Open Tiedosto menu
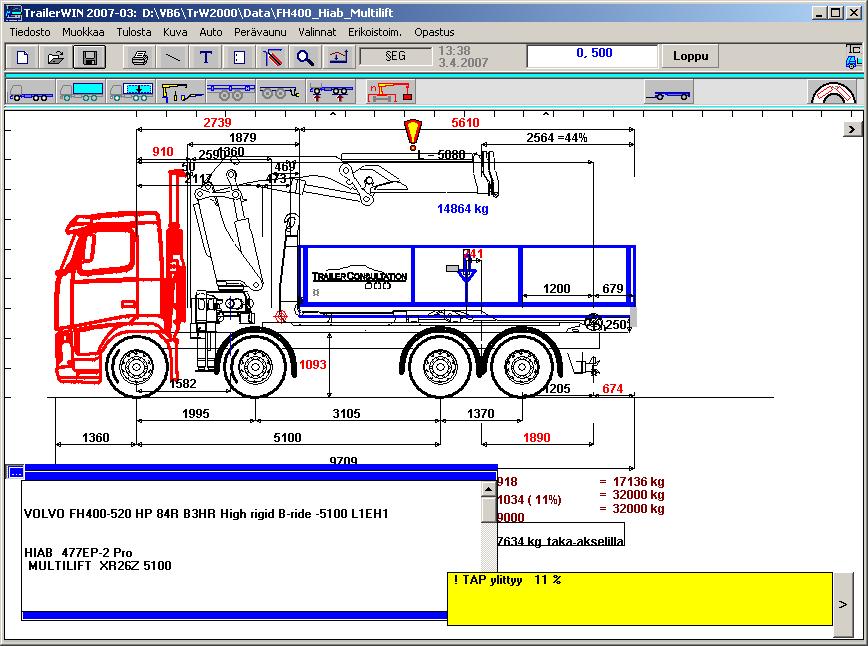868x646 pixels. point(30,32)
